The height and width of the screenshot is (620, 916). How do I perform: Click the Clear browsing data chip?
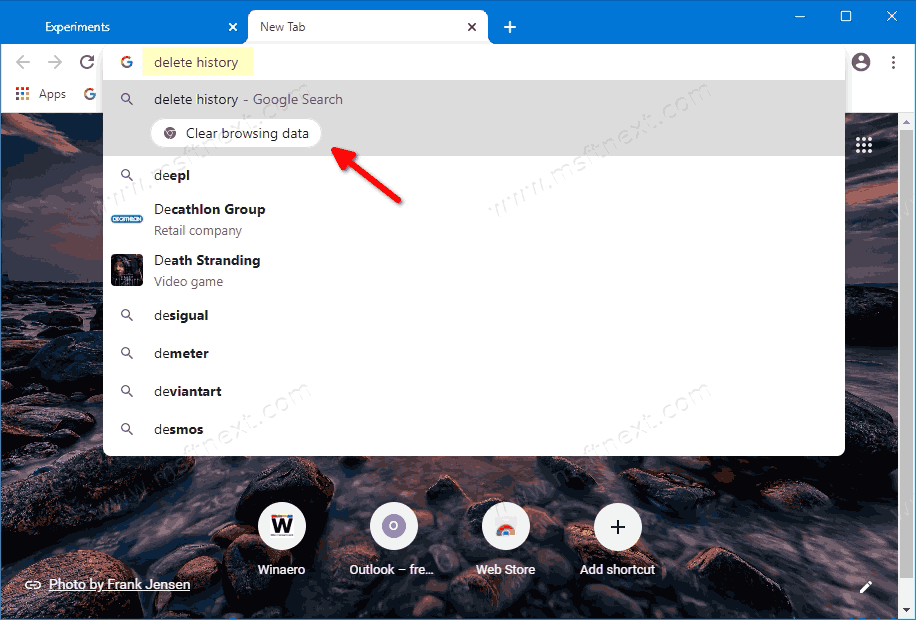[237, 133]
